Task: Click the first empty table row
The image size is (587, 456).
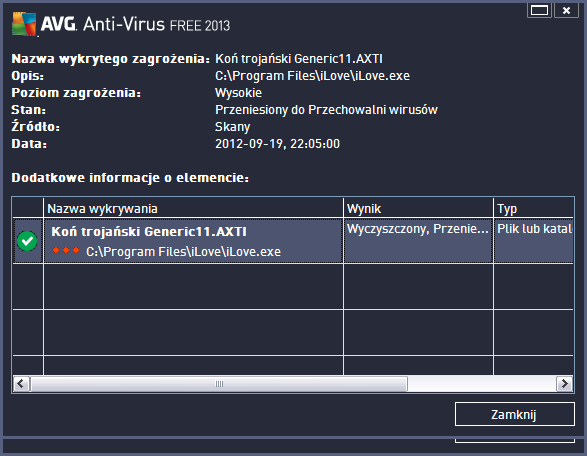Action: point(293,287)
